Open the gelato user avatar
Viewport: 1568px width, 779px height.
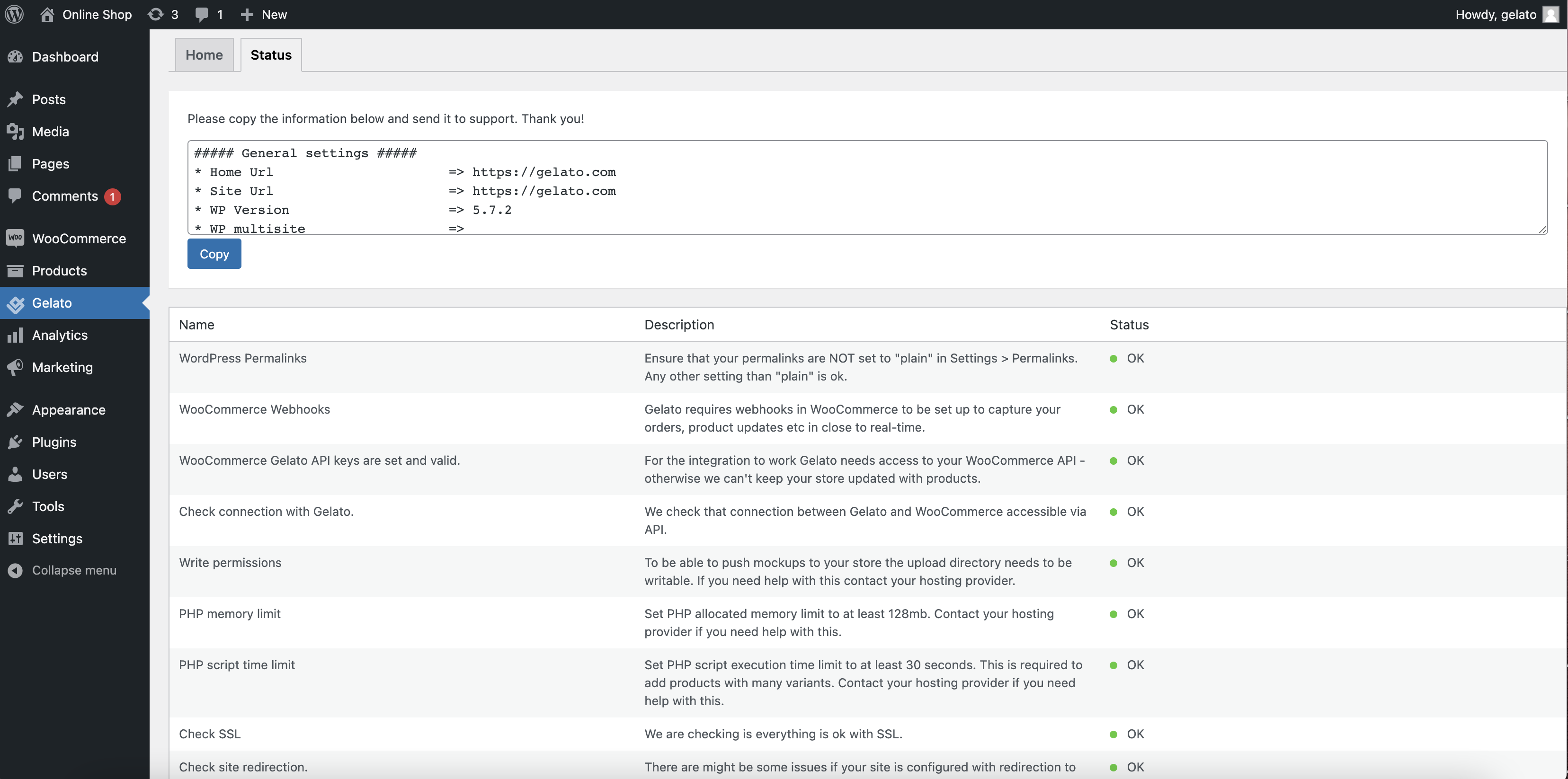pyautogui.click(x=1551, y=14)
